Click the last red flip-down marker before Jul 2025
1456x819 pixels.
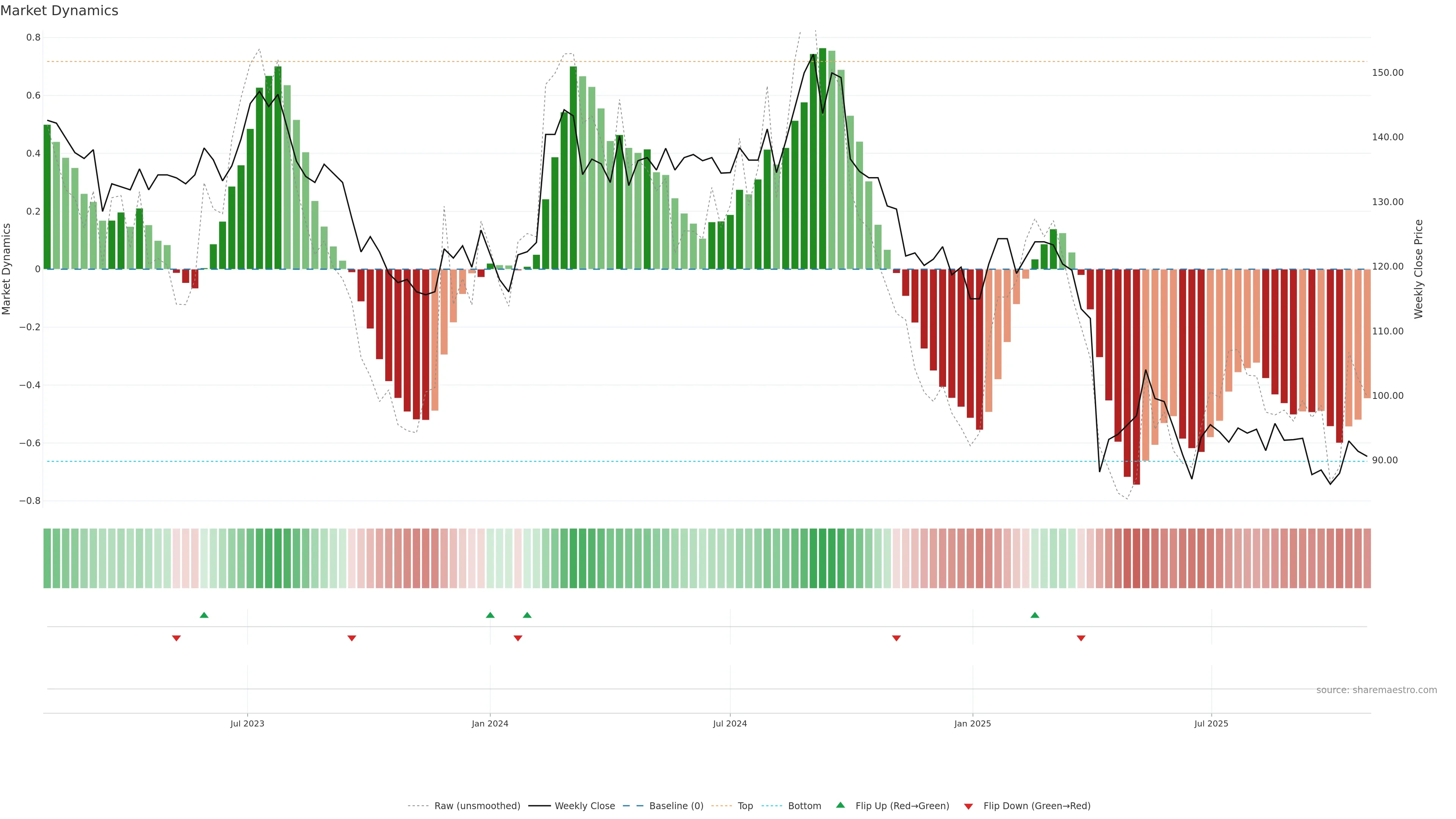point(1081,638)
